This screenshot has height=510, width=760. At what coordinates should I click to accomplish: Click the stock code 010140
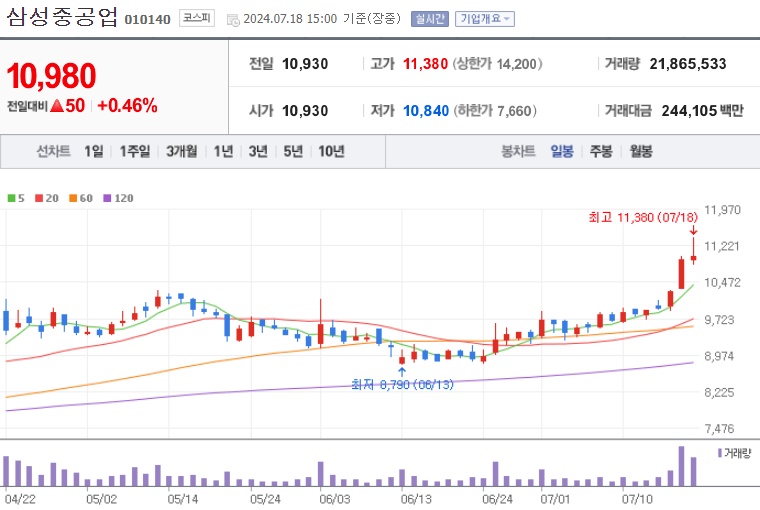tap(147, 20)
